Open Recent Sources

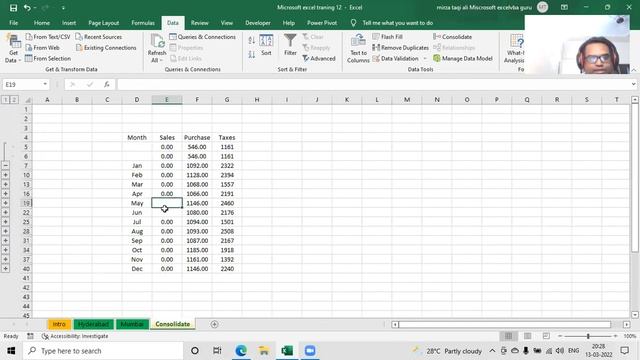[99, 37]
